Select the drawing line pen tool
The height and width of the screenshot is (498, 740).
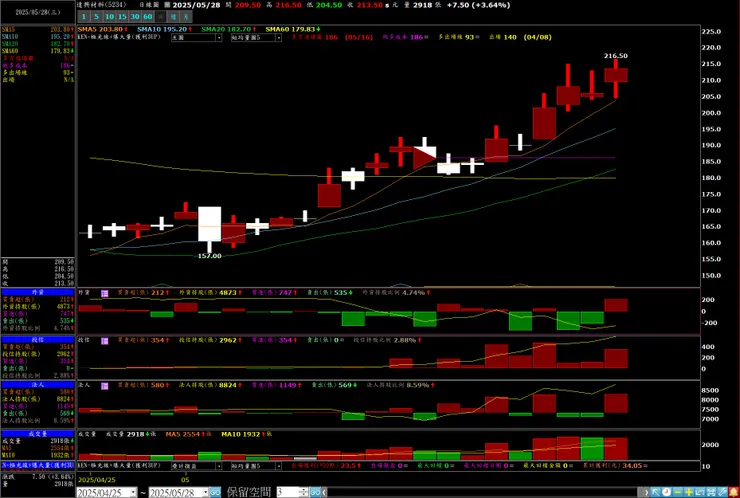click(722, 492)
